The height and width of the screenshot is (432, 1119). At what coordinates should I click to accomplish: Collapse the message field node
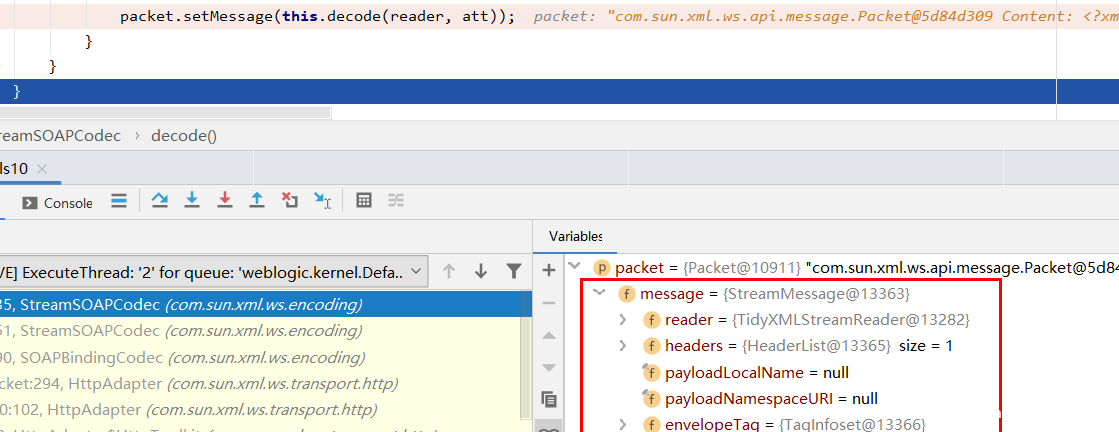pyautogui.click(x=599, y=293)
